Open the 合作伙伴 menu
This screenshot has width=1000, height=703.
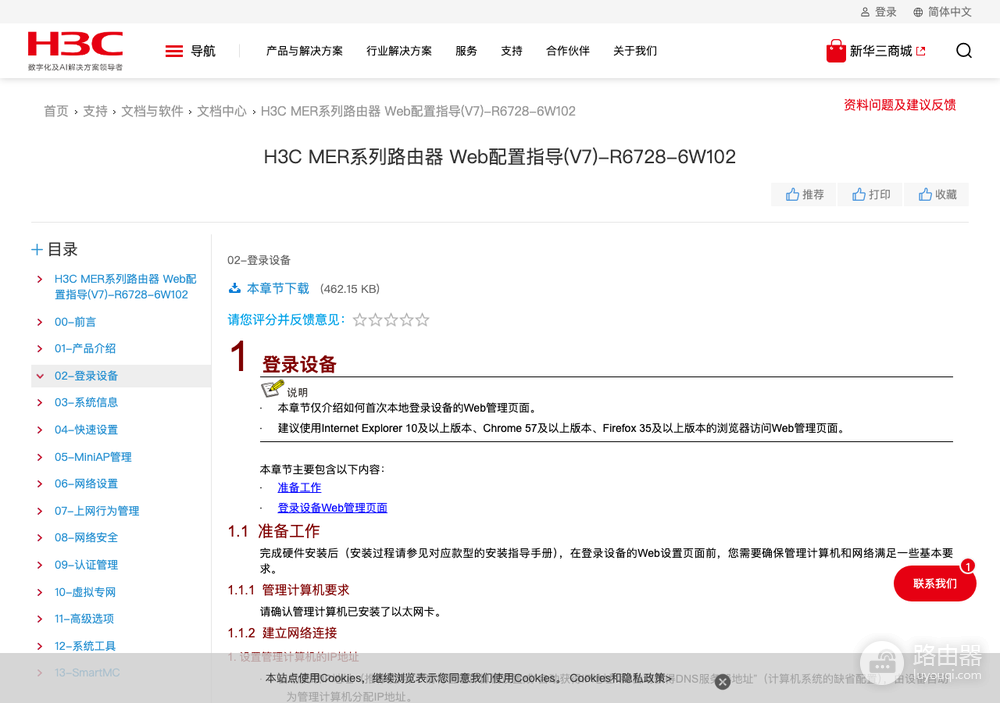coord(568,51)
